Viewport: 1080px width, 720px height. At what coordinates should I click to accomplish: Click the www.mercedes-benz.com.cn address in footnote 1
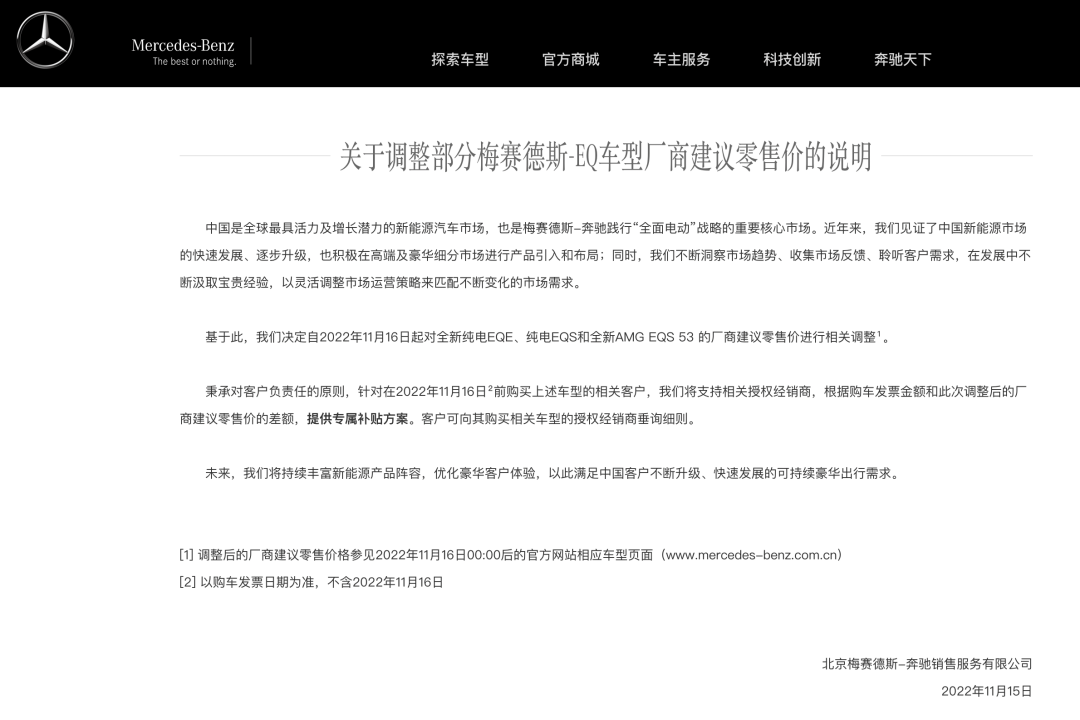tap(750, 555)
